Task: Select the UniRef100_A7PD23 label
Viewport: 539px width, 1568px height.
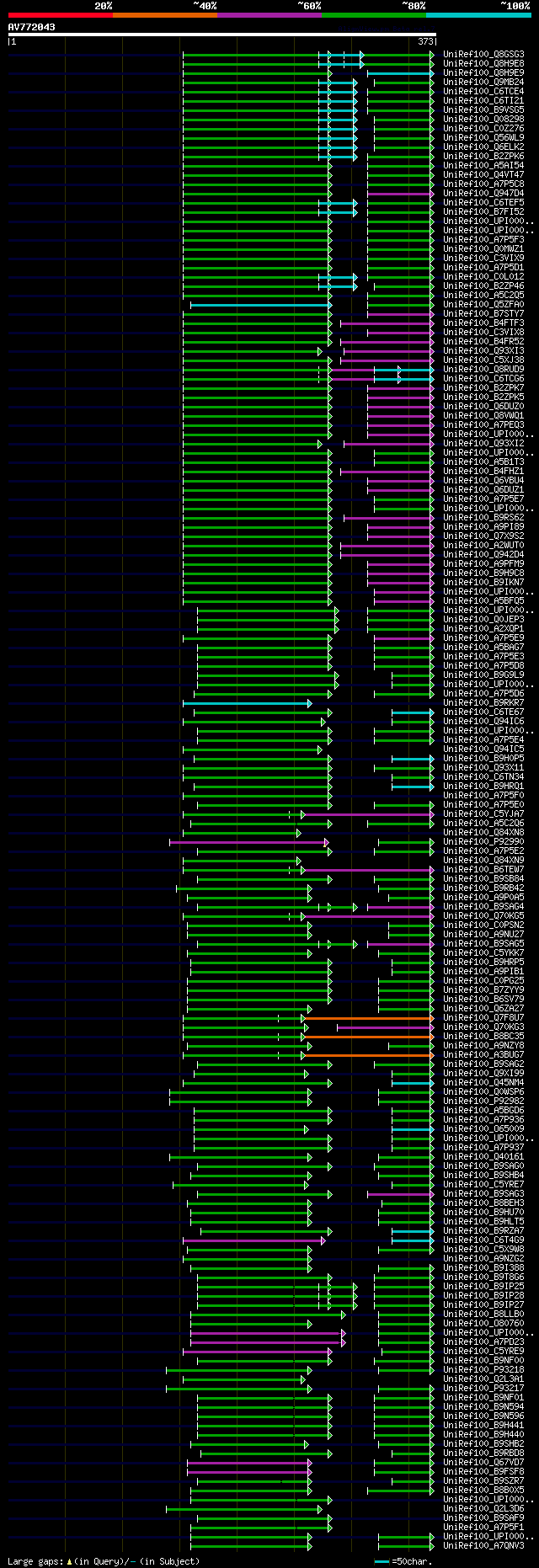Action: [x=483, y=1342]
